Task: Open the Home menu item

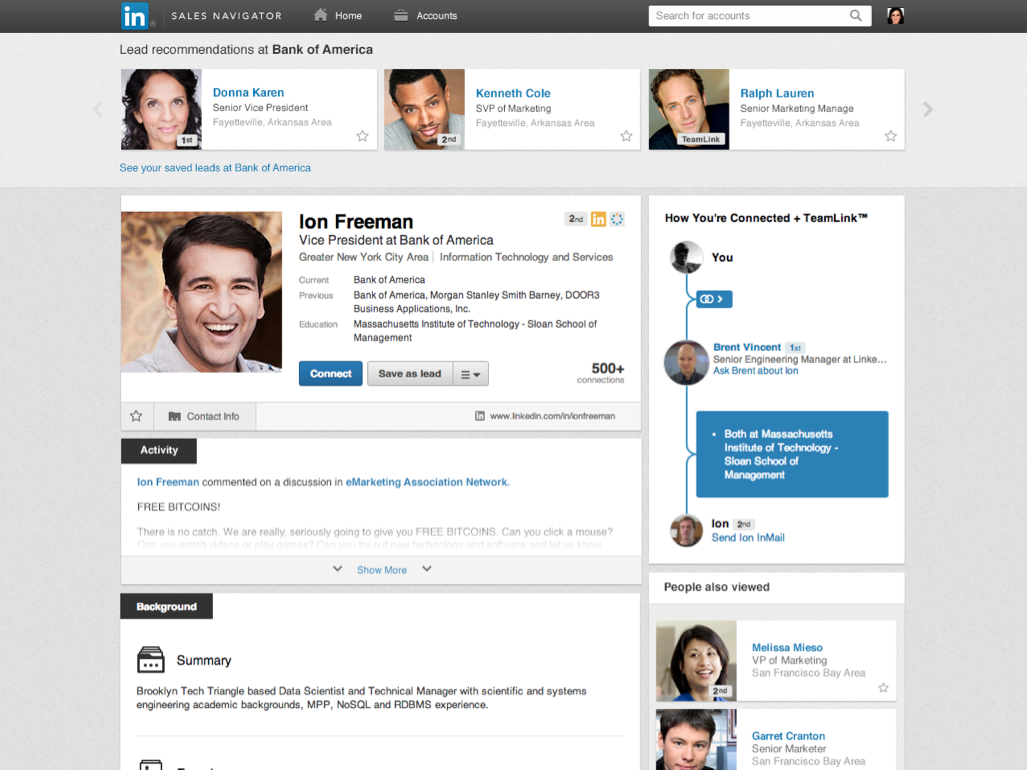Action: click(337, 16)
